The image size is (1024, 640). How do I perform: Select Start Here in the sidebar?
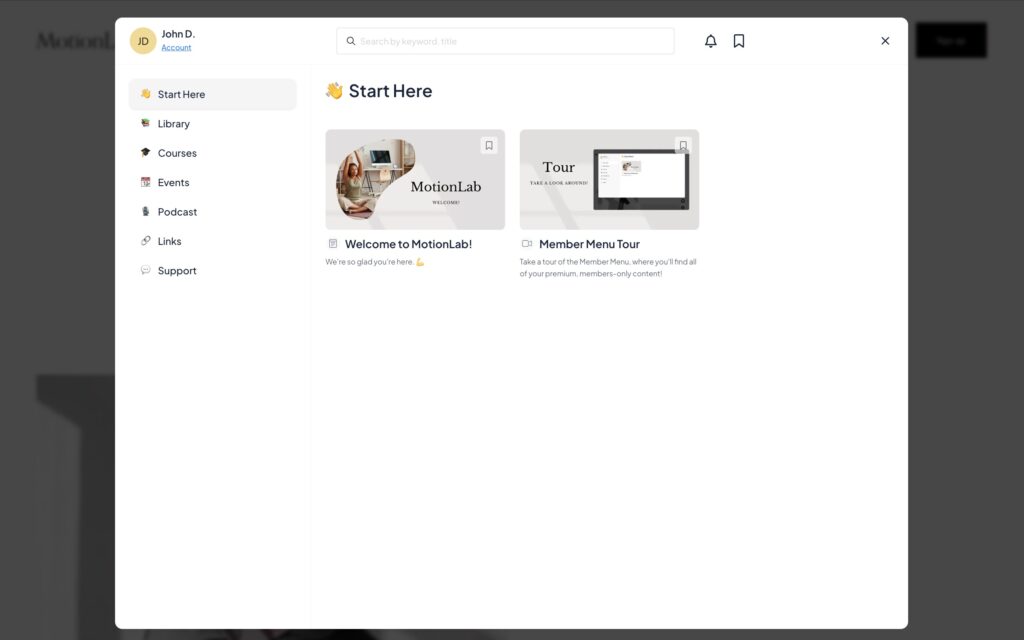(x=181, y=95)
